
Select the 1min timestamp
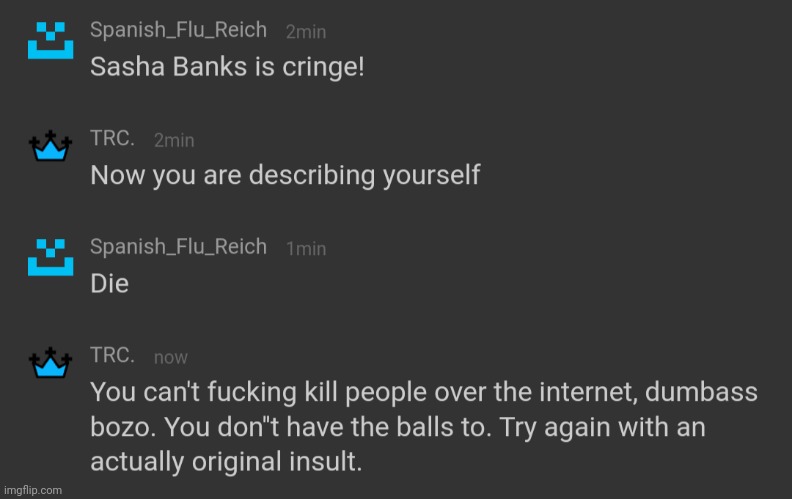click(305, 249)
